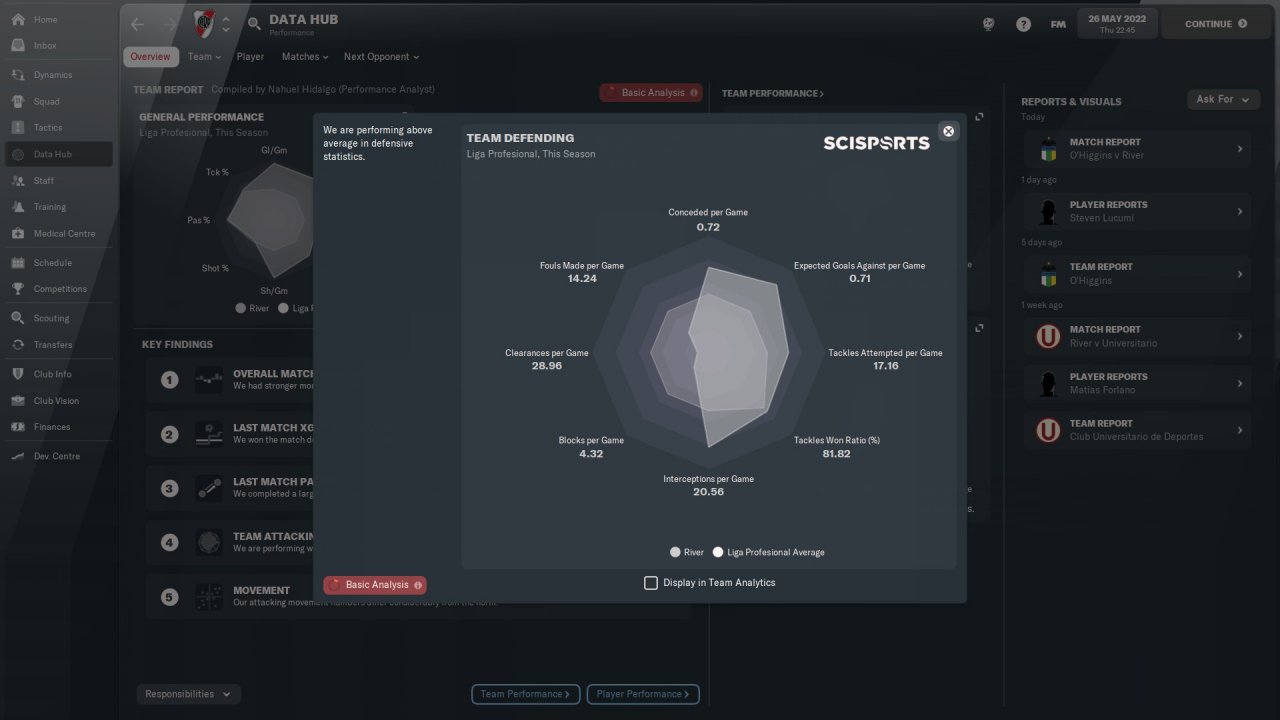This screenshot has width=1280, height=720.
Task: Switch to the Player tab
Action: point(250,57)
